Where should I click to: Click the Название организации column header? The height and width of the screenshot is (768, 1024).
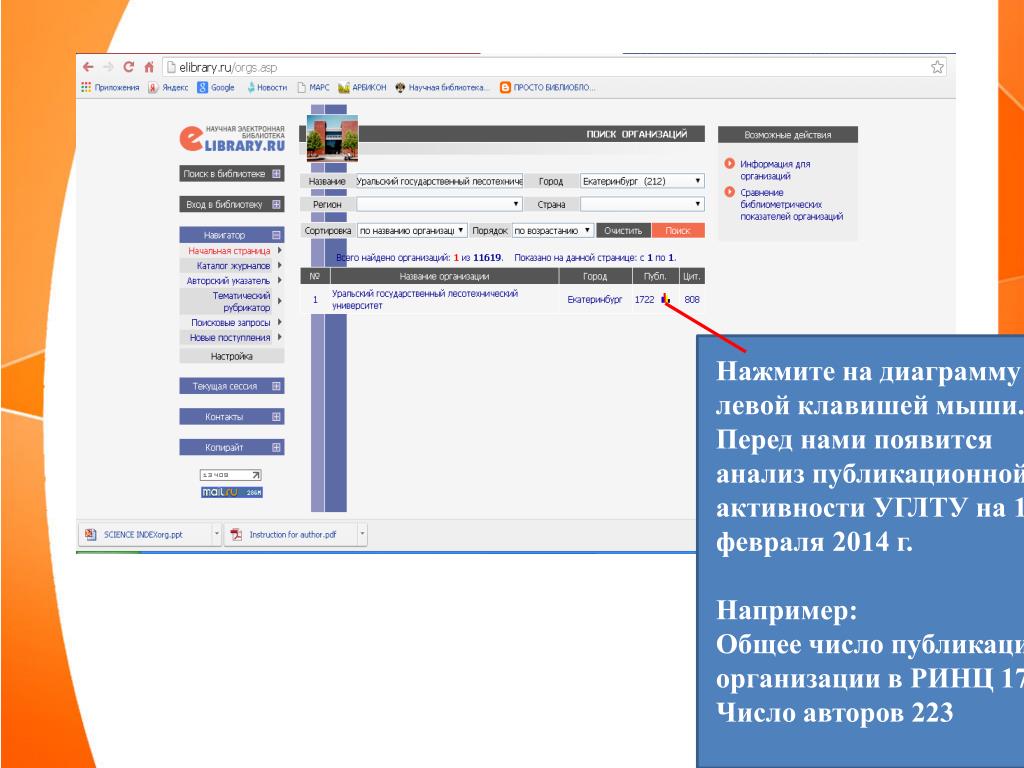tap(444, 276)
